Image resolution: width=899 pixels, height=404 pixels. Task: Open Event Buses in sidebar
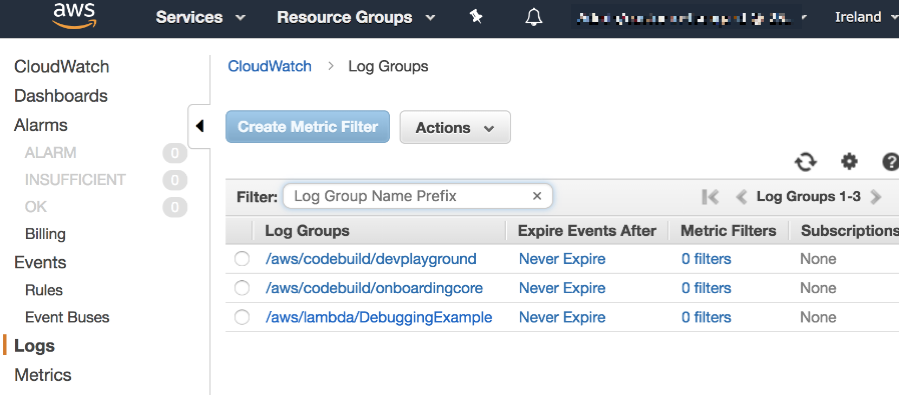(67, 317)
